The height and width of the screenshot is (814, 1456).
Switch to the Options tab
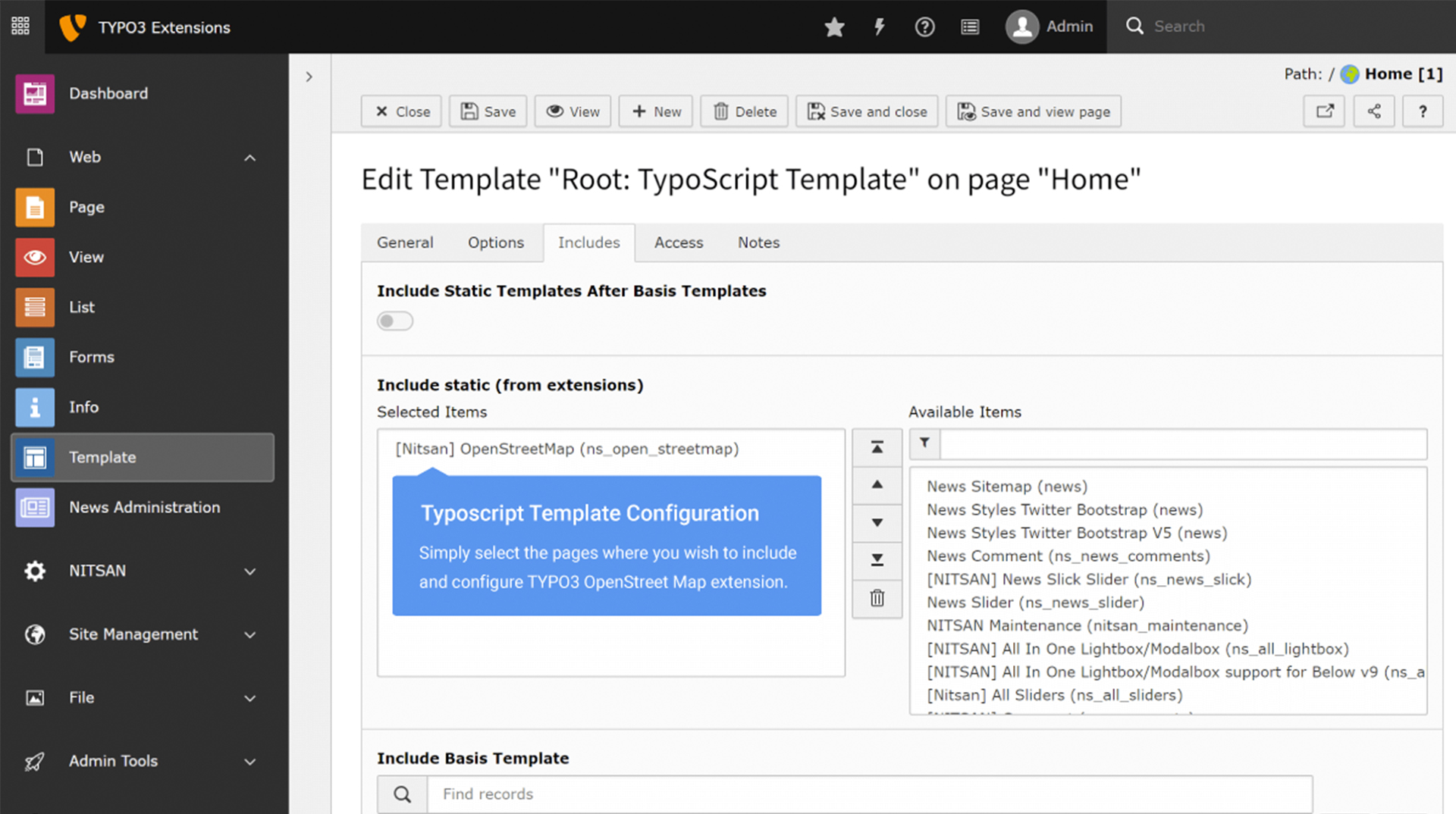click(495, 243)
